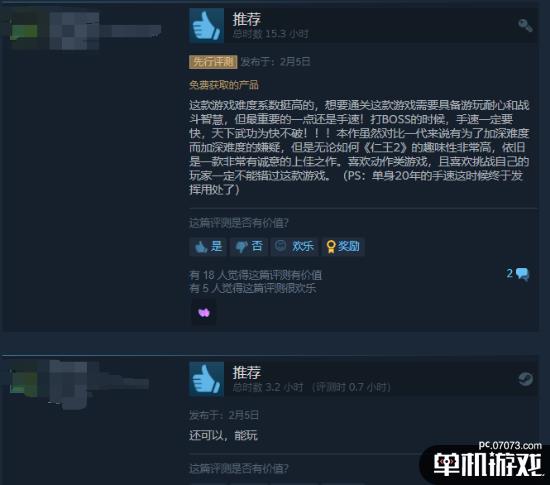Click the first reviewer's blurred username

click(x=105, y=31)
